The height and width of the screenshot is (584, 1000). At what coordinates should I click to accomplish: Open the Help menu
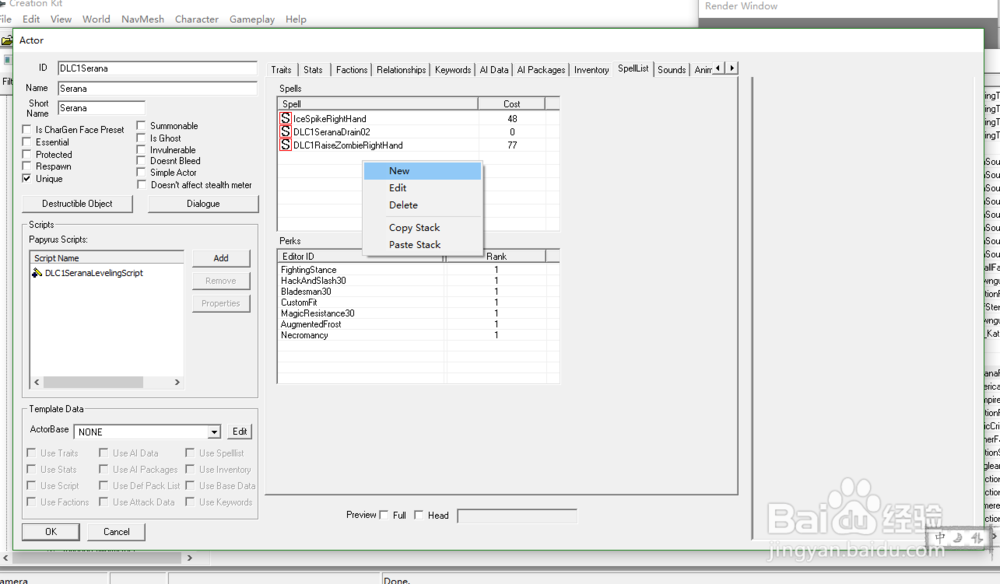point(296,19)
